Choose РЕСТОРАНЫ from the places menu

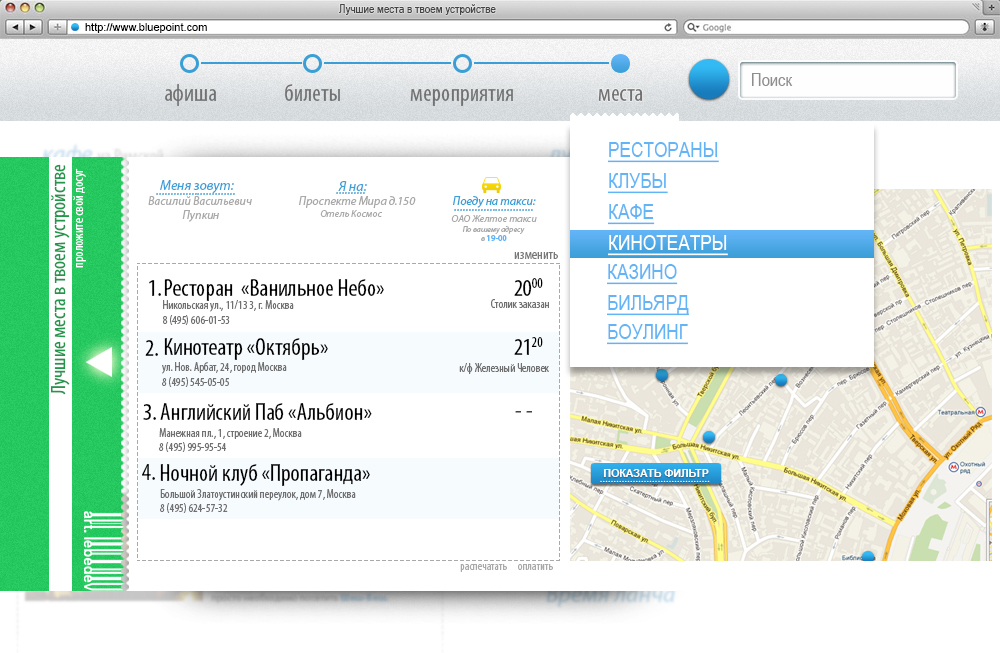pos(663,151)
